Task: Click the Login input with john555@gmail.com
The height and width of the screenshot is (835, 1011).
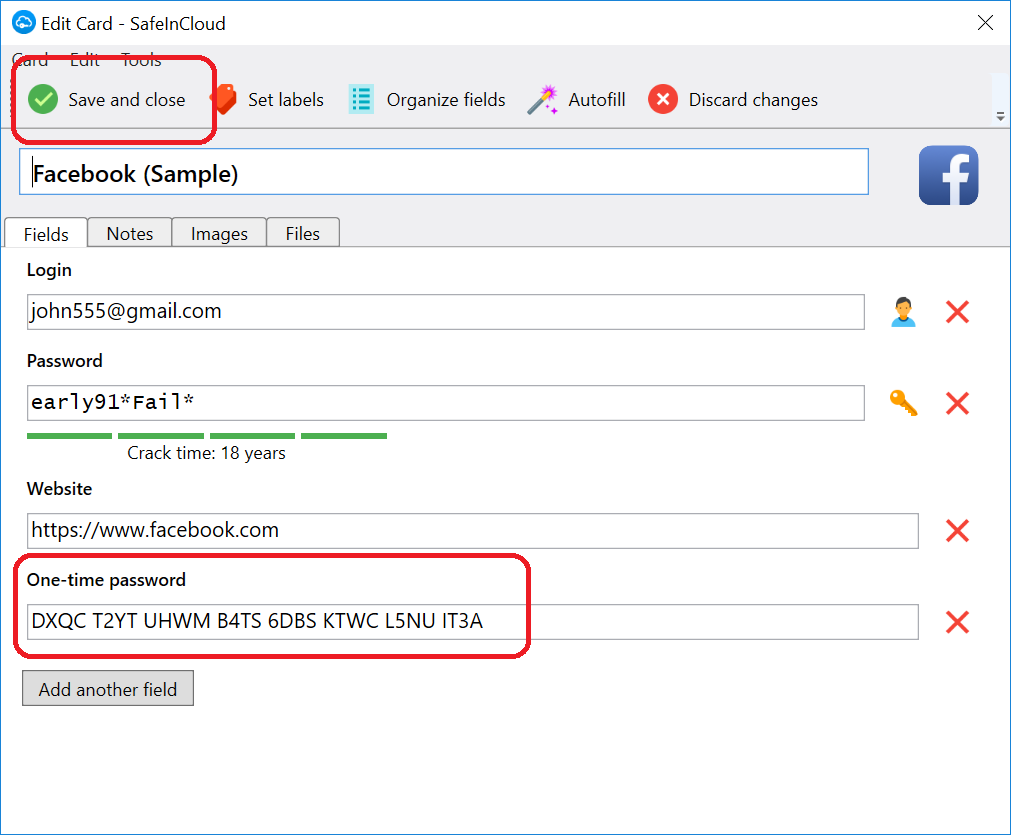Action: tap(446, 312)
